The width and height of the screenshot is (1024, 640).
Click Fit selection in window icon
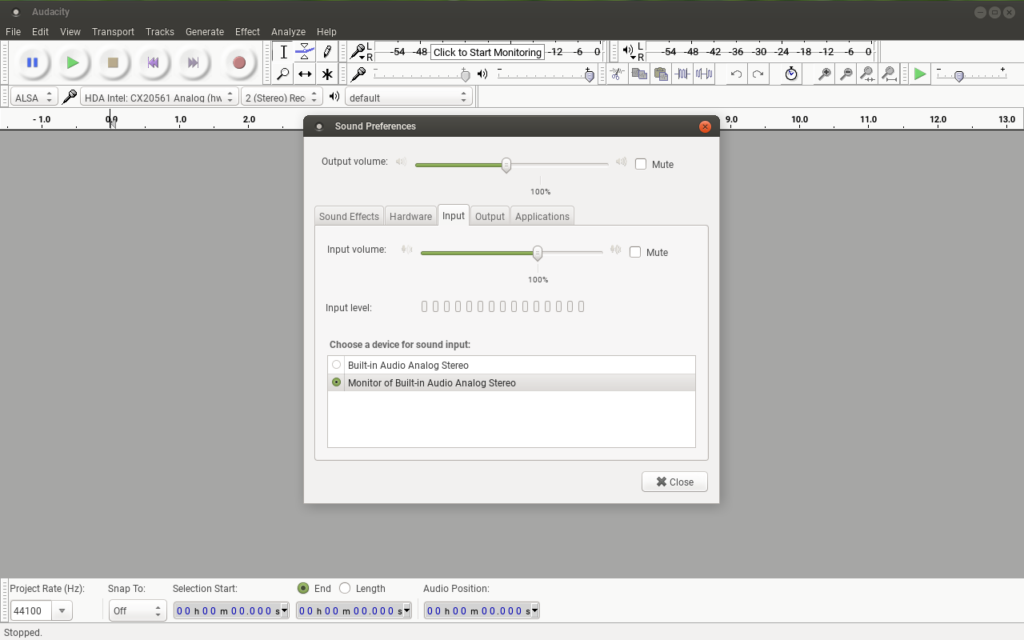point(867,74)
